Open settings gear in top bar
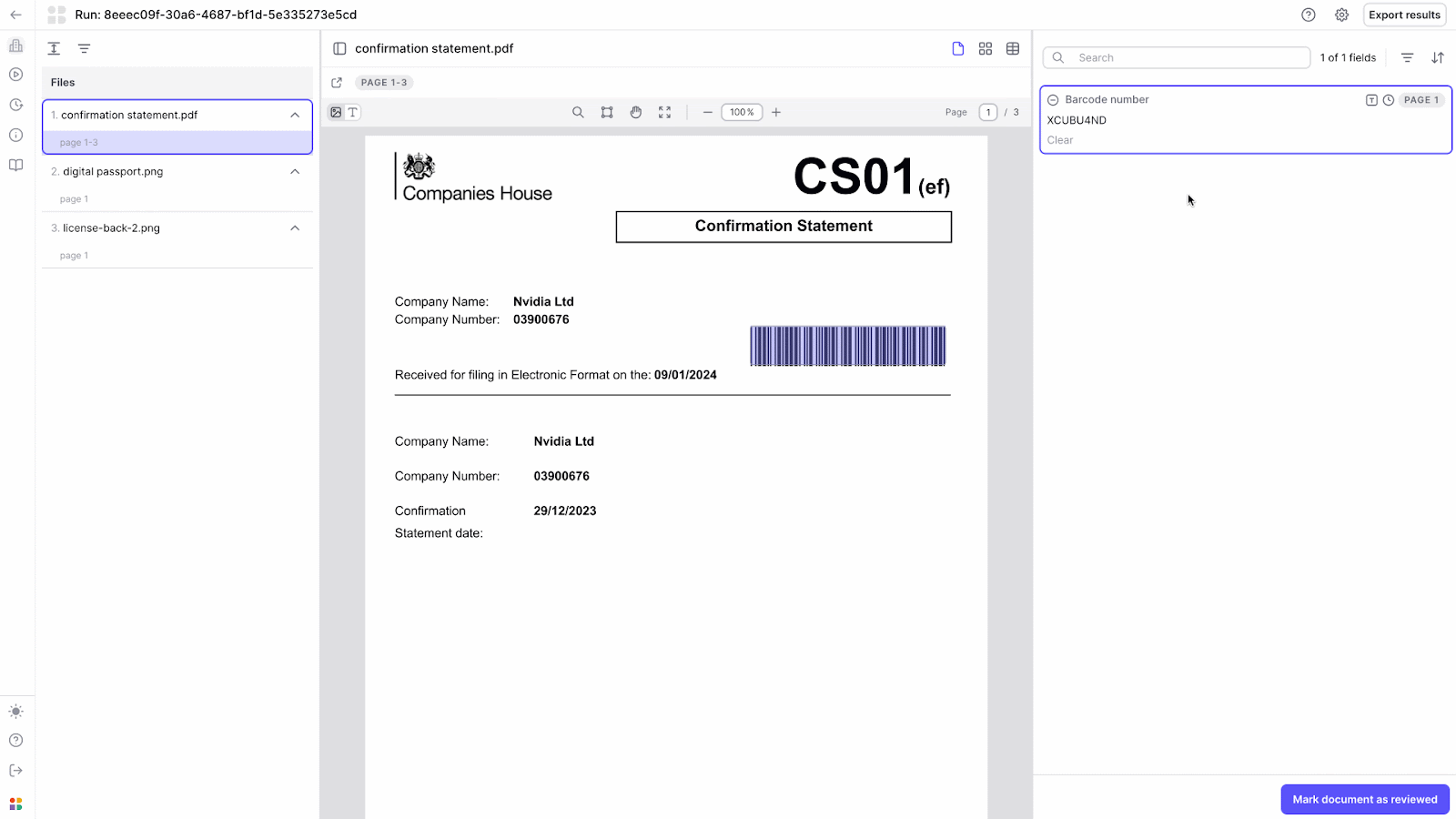Screen dimensions: 1456x819 coord(1341,15)
